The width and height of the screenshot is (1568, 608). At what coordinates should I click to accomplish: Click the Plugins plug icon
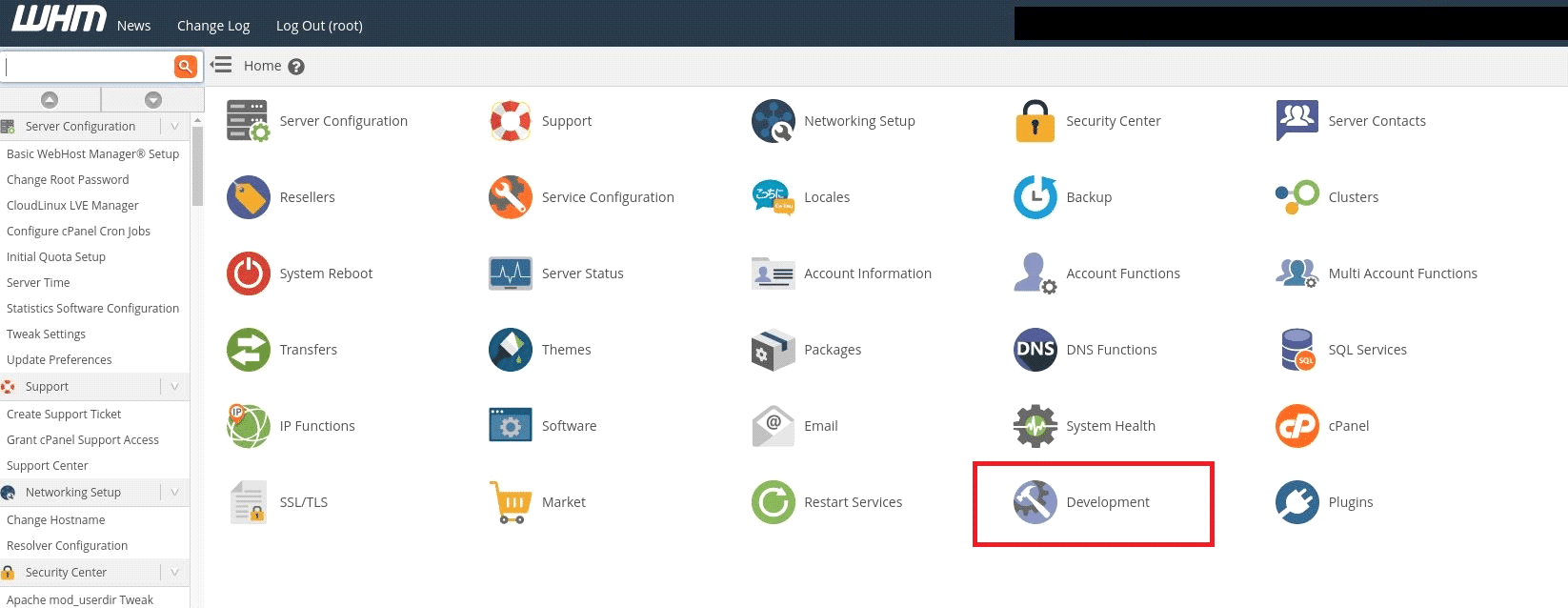coord(1297,502)
